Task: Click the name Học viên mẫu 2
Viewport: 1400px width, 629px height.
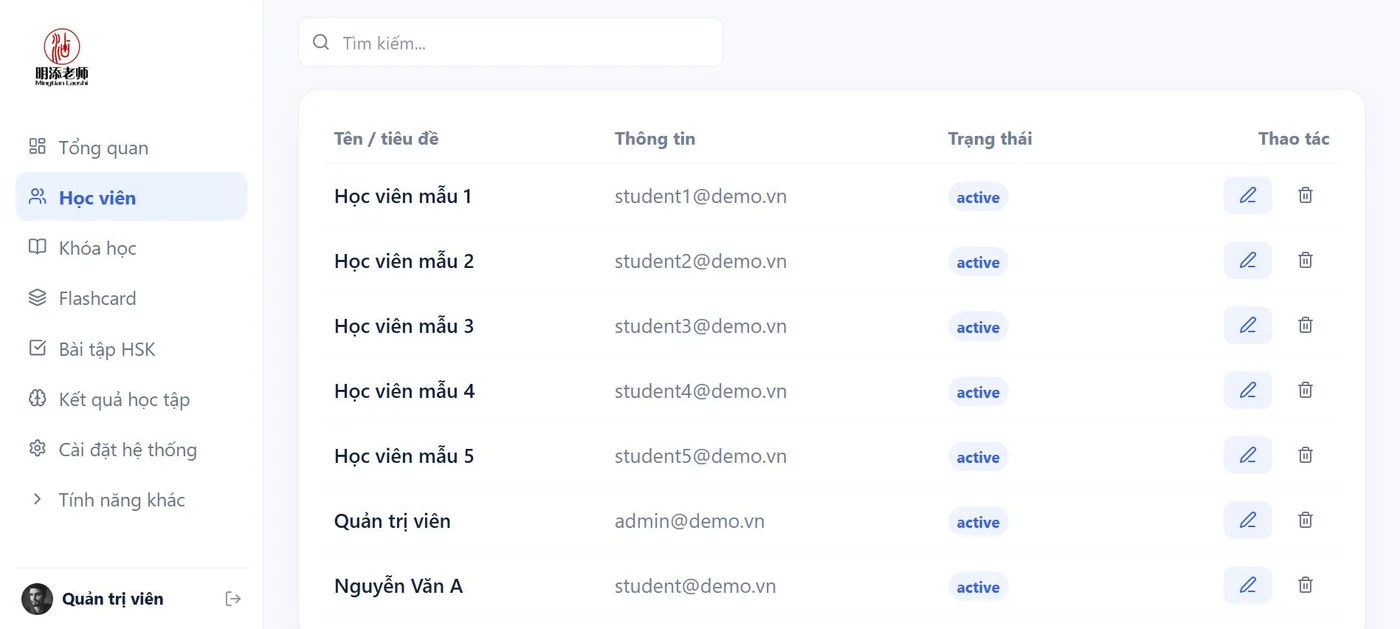Action: click(404, 261)
